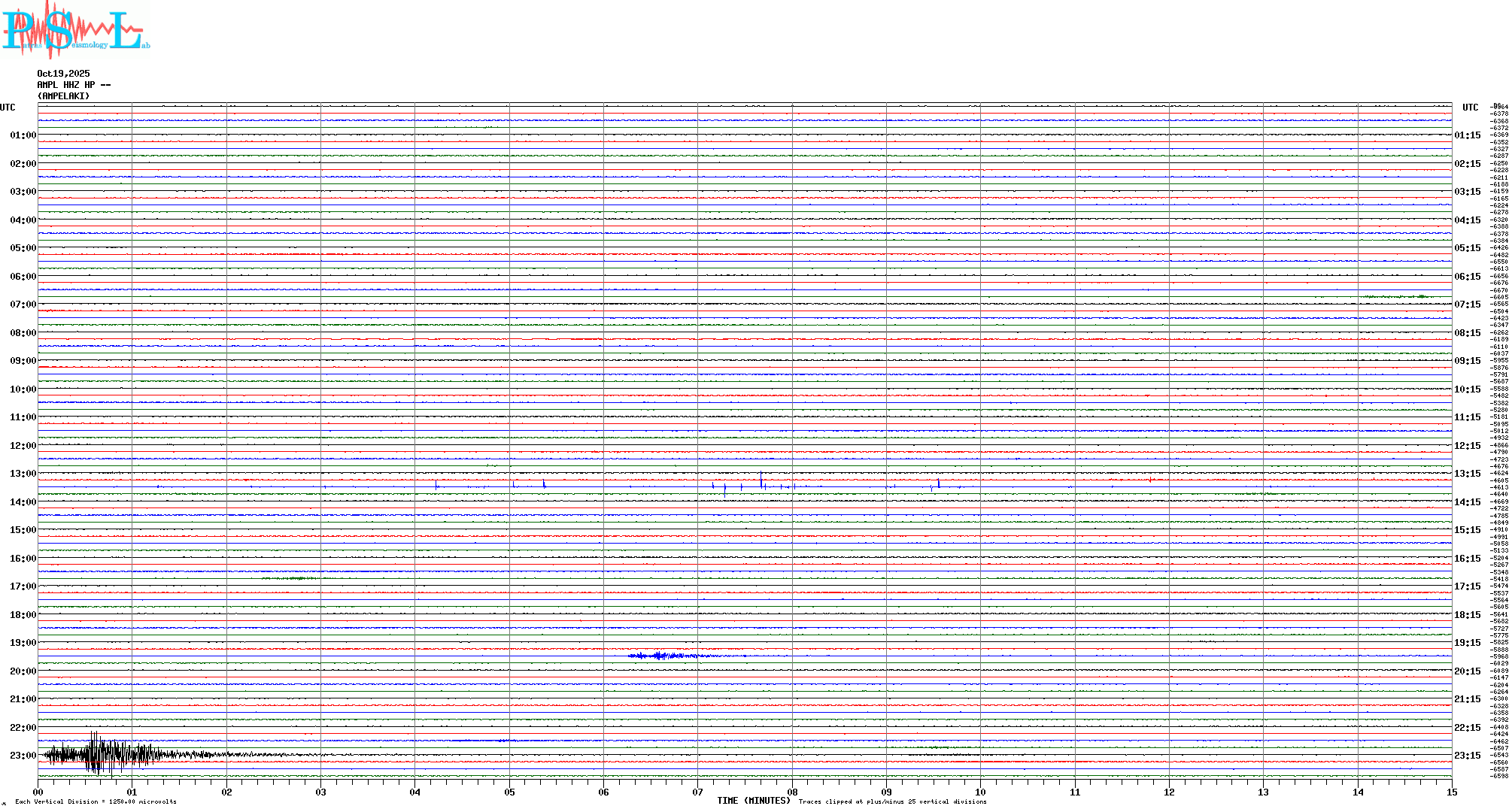
Task: Click the blue spike cluster near 13:15 trace
Action: pyautogui.click(x=761, y=483)
